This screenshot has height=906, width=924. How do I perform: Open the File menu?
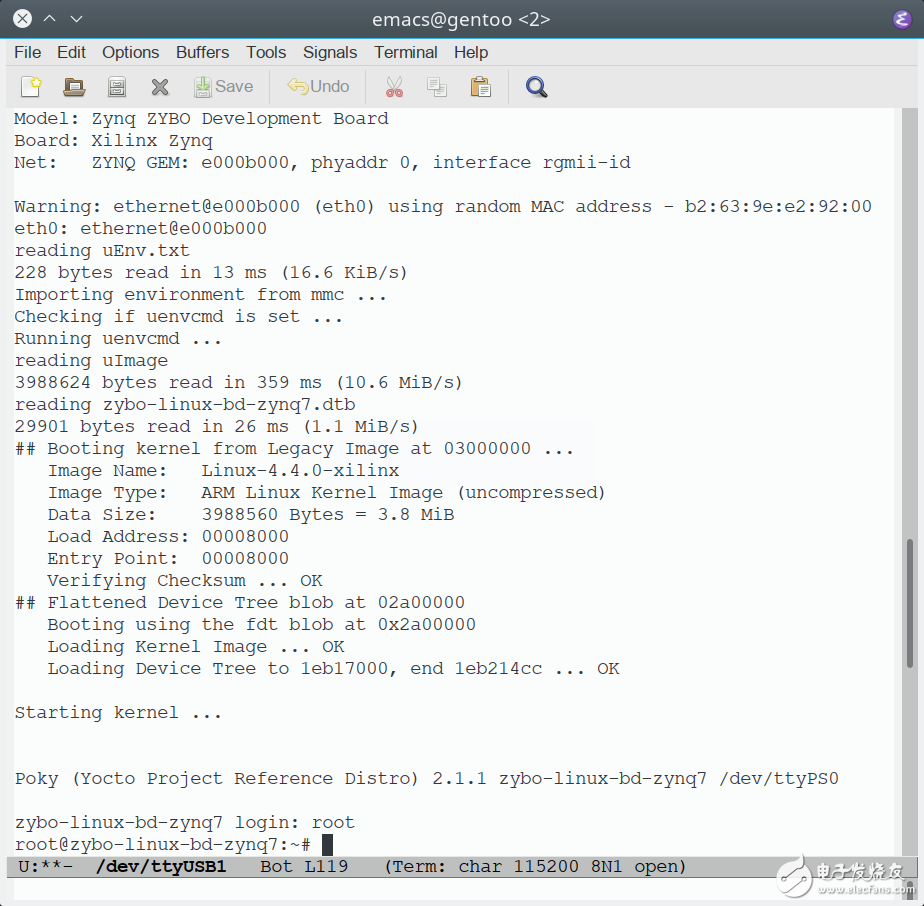pyautogui.click(x=28, y=52)
